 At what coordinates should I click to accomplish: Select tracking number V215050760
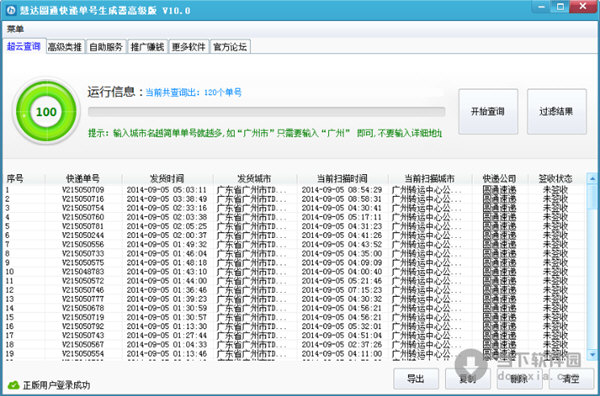tap(83, 217)
